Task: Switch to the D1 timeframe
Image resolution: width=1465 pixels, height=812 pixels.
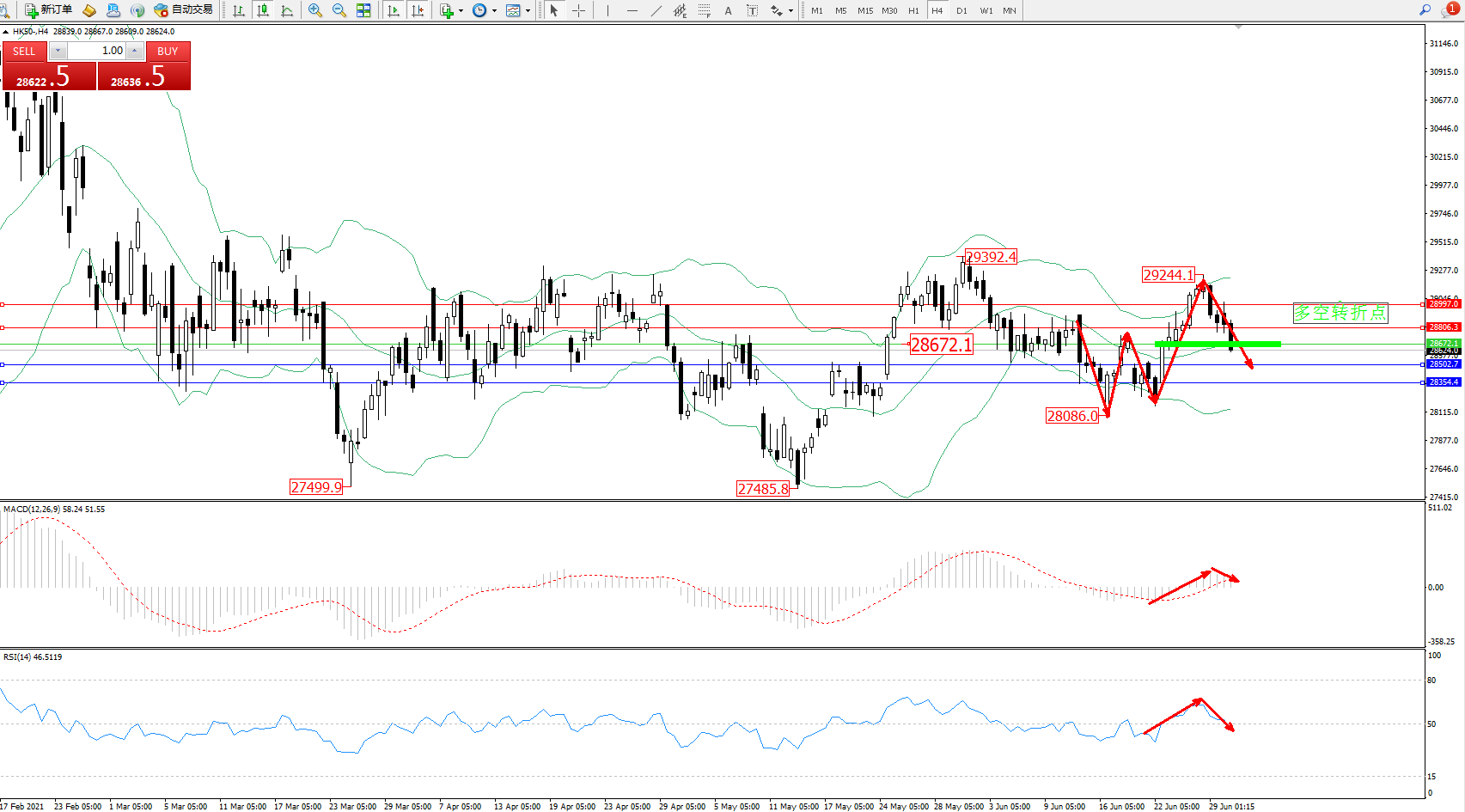Action: 961,10
